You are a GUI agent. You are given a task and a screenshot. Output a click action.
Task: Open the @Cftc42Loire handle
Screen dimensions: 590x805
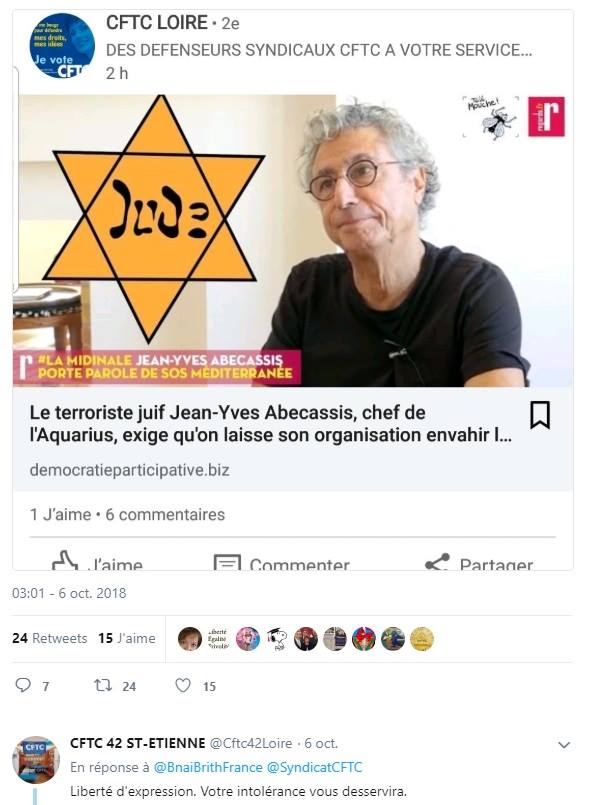tap(251, 743)
